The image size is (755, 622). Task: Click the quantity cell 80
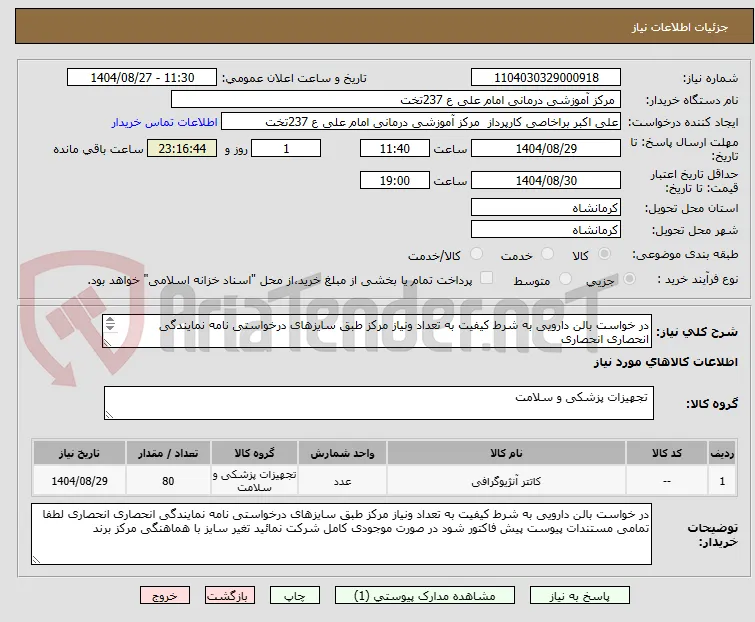click(168, 480)
